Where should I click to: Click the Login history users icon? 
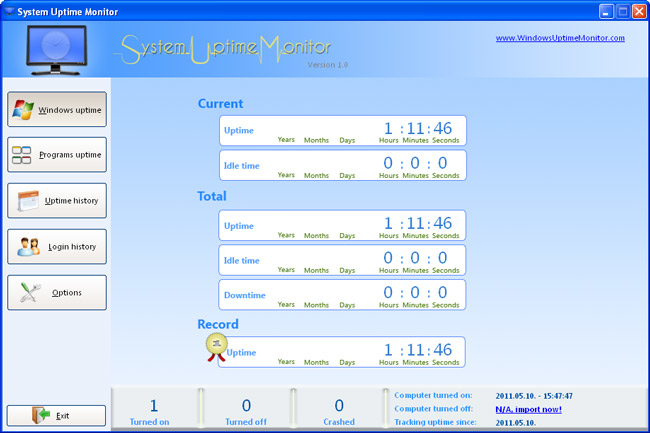click(x=29, y=247)
